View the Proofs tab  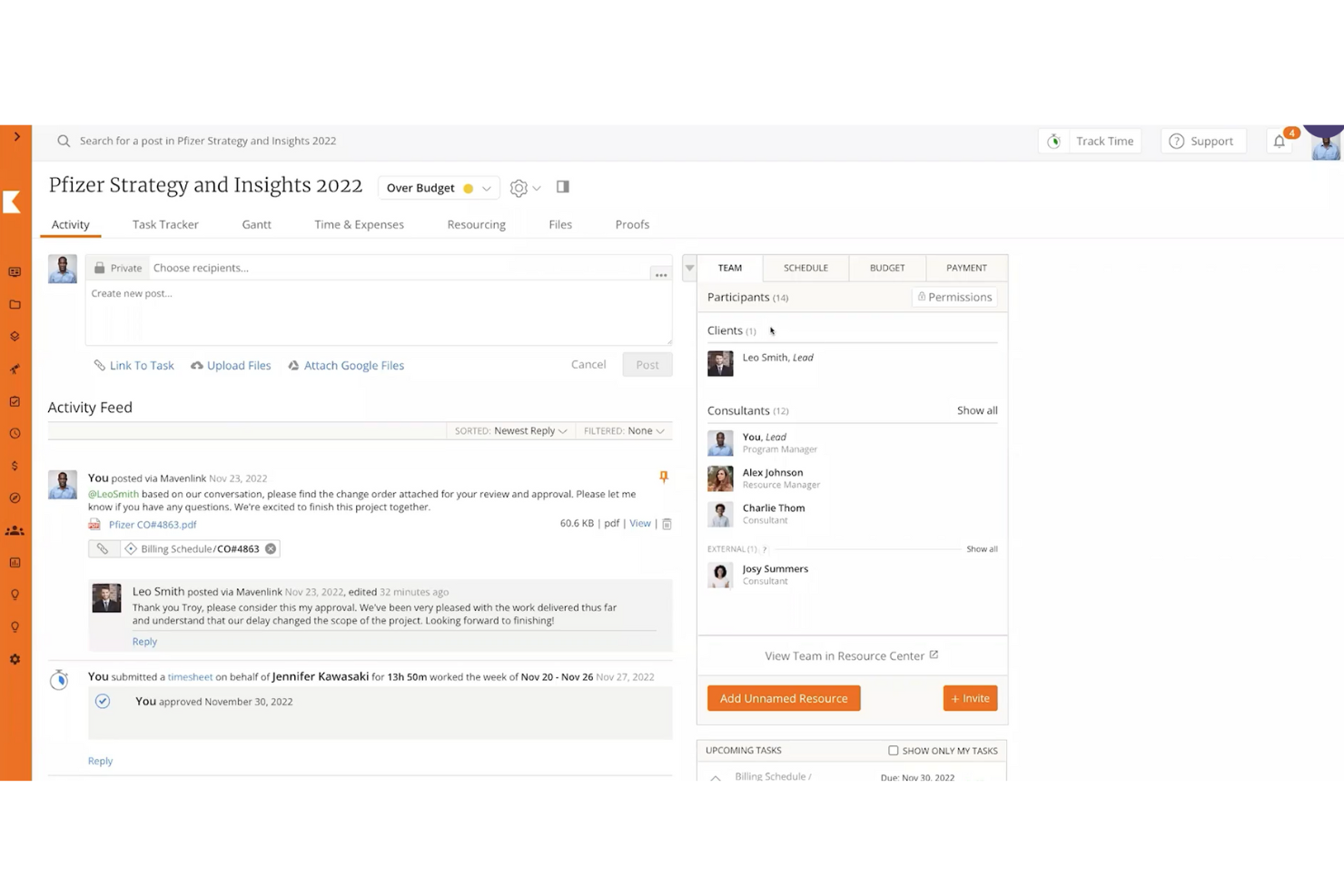[632, 224]
